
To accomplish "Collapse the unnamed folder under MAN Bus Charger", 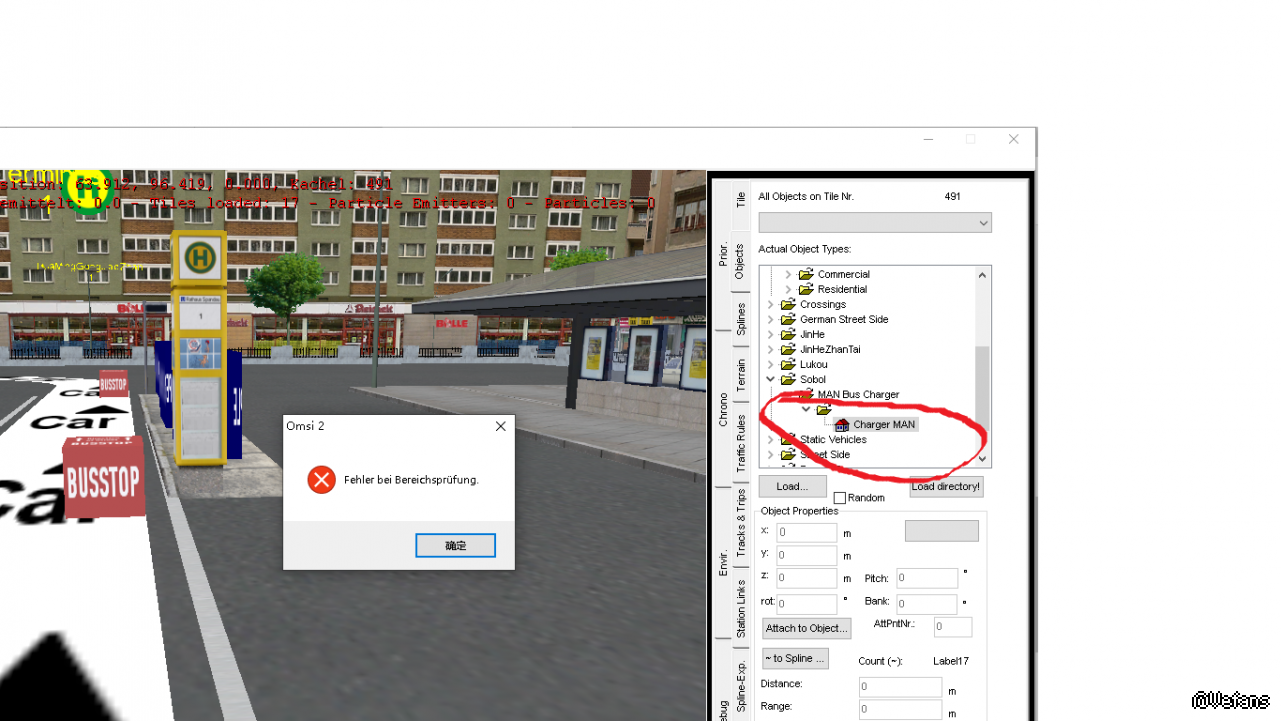I will (806, 409).
